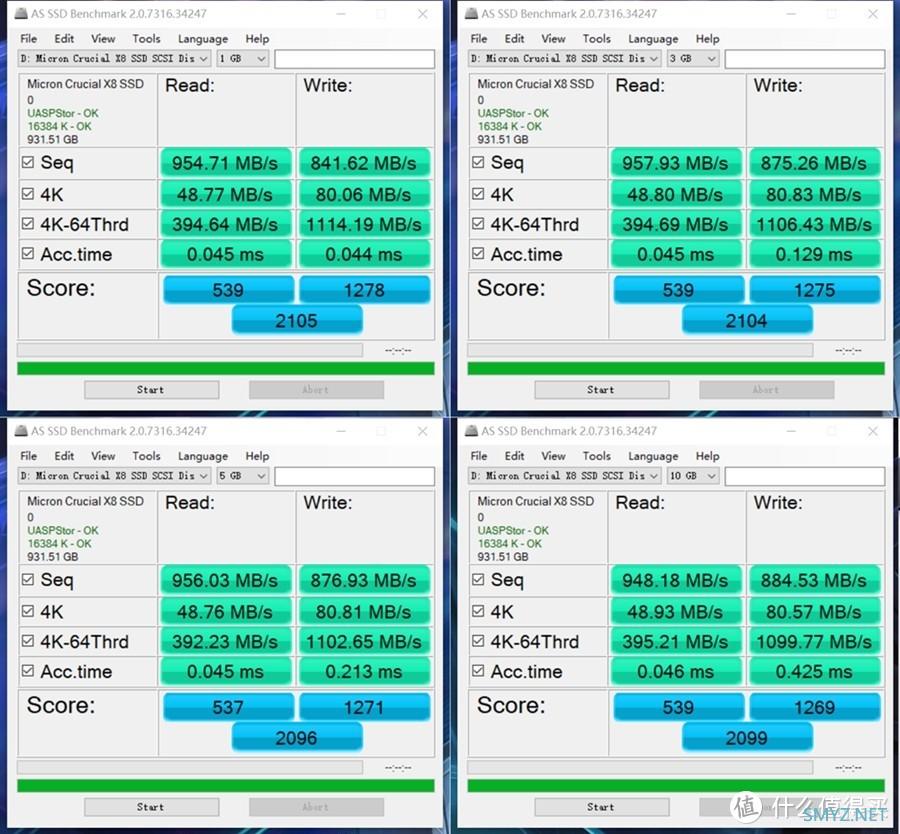Click the Abort button in the 5 GB window
The image size is (900, 834).
[316, 807]
